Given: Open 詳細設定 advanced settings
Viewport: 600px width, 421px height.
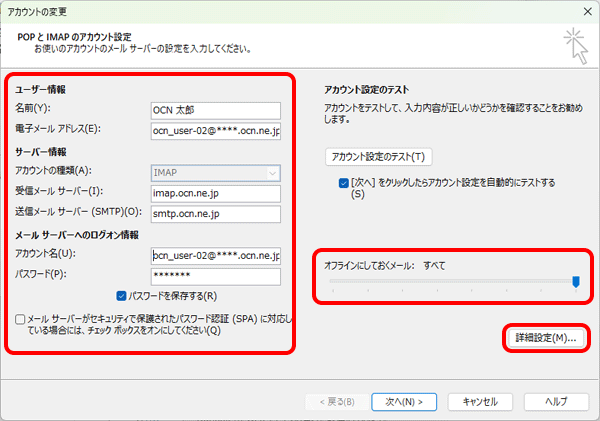Looking at the screenshot, I should point(545,339).
